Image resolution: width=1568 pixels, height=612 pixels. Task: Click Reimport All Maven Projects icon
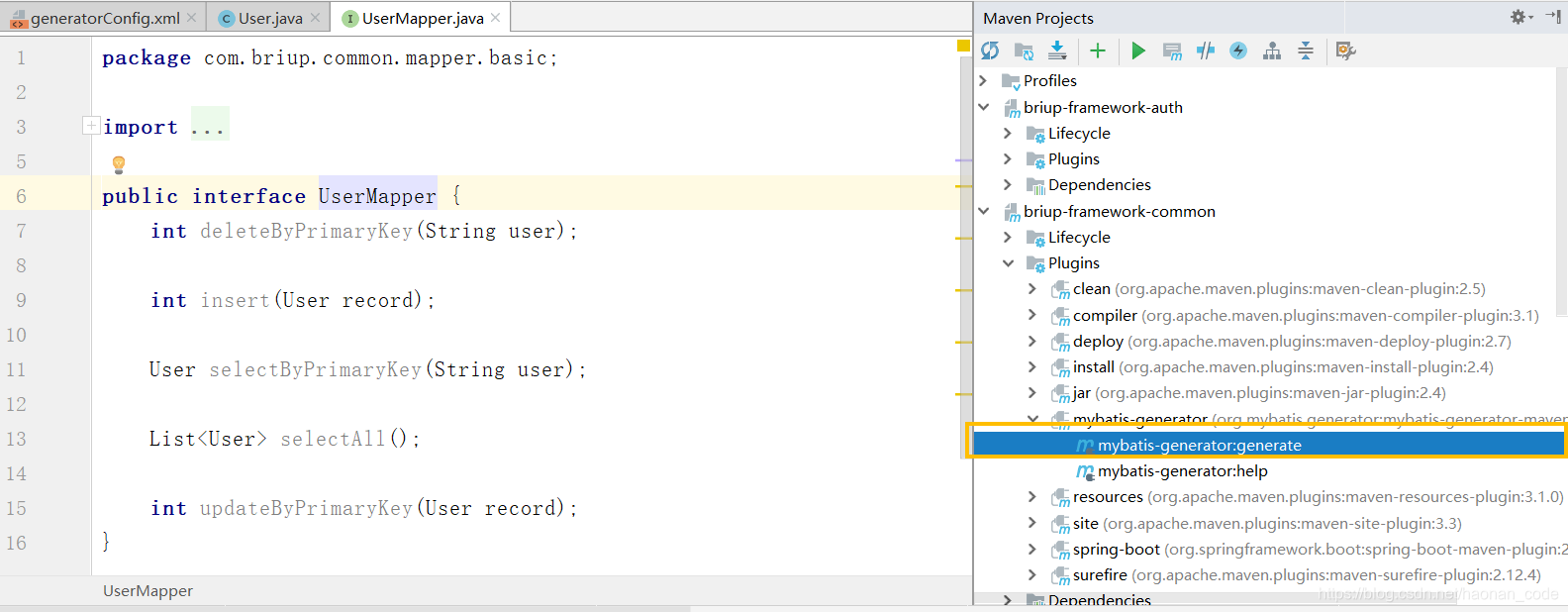[x=990, y=51]
